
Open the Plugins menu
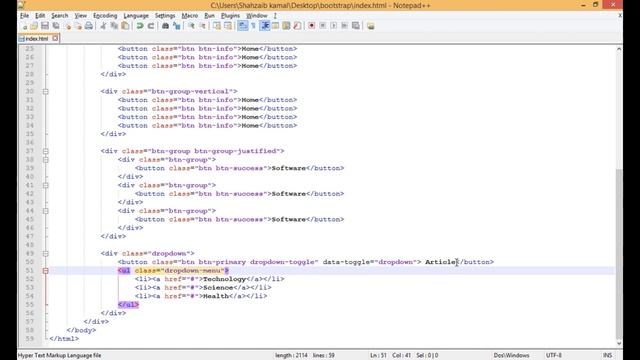(230, 16)
